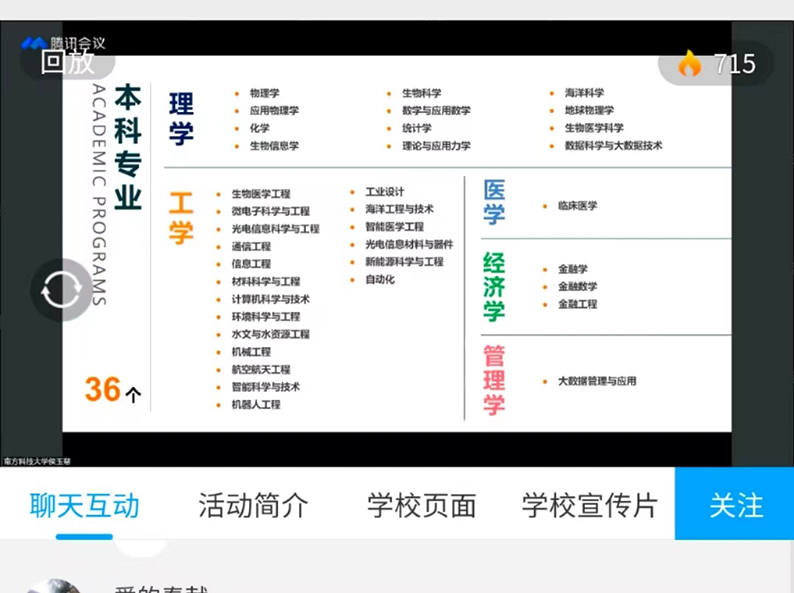
Task: Tap the rotate screen icon
Action: (61, 290)
